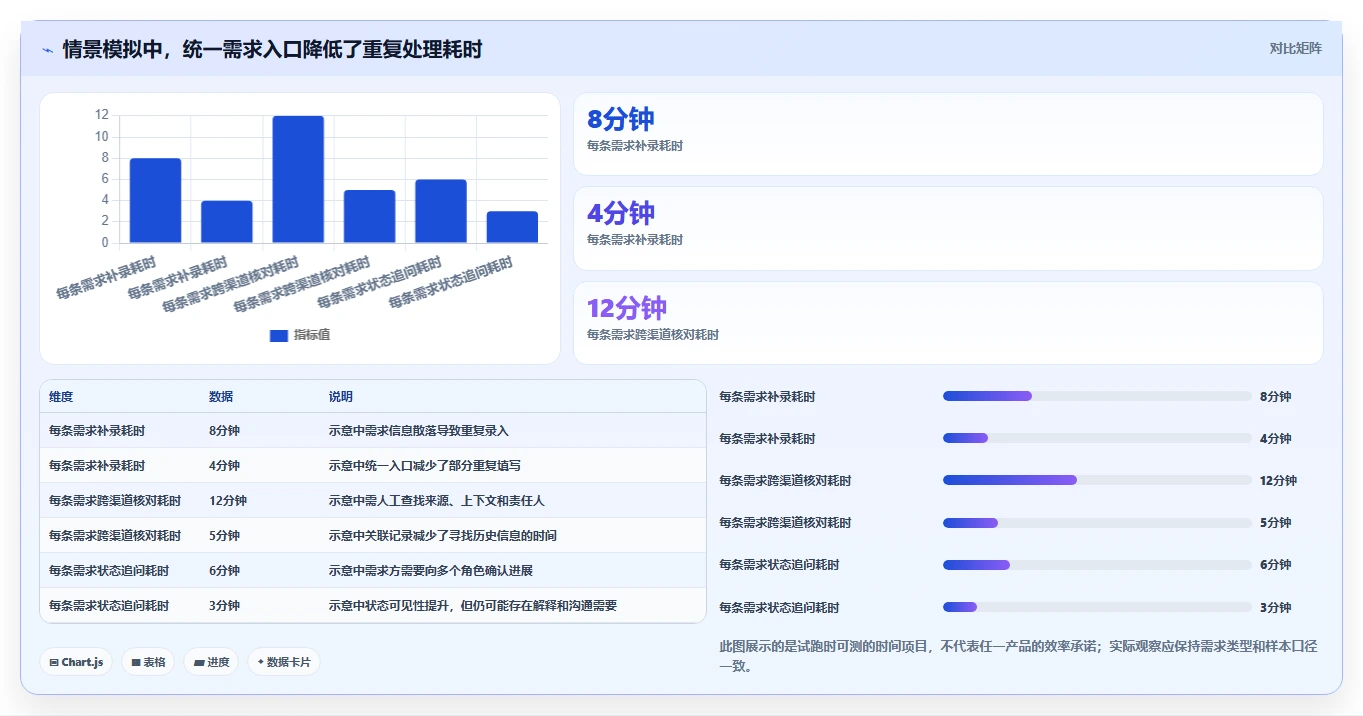Image resolution: width=1363 pixels, height=716 pixels.
Task: Click the 对比矩阵 label in header
Action: (x=1295, y=48)
